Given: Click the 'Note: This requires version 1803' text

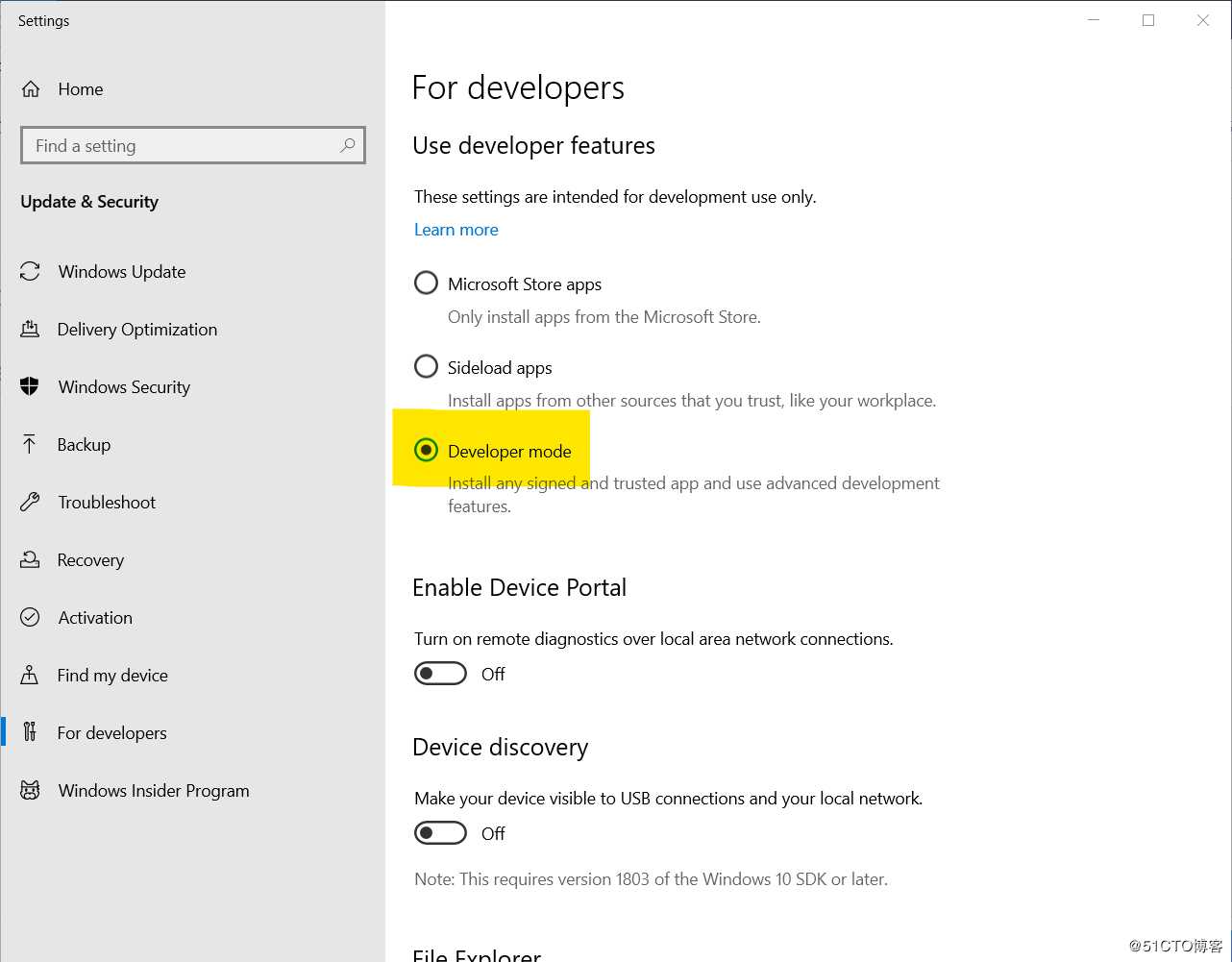Looking at the screenshot, I should coord(651,879).
